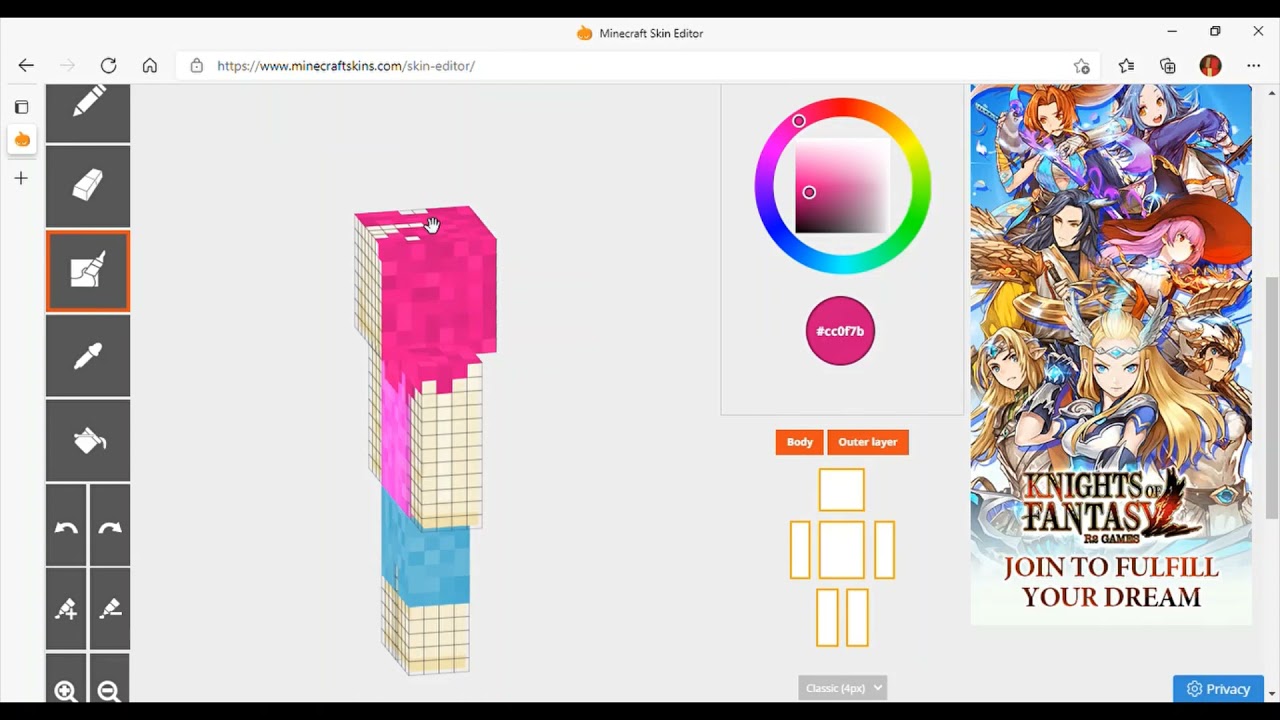The image size is (1280, 720).
Task: Go back in browser
Action: pyautogui.click(x=26, y=66)
